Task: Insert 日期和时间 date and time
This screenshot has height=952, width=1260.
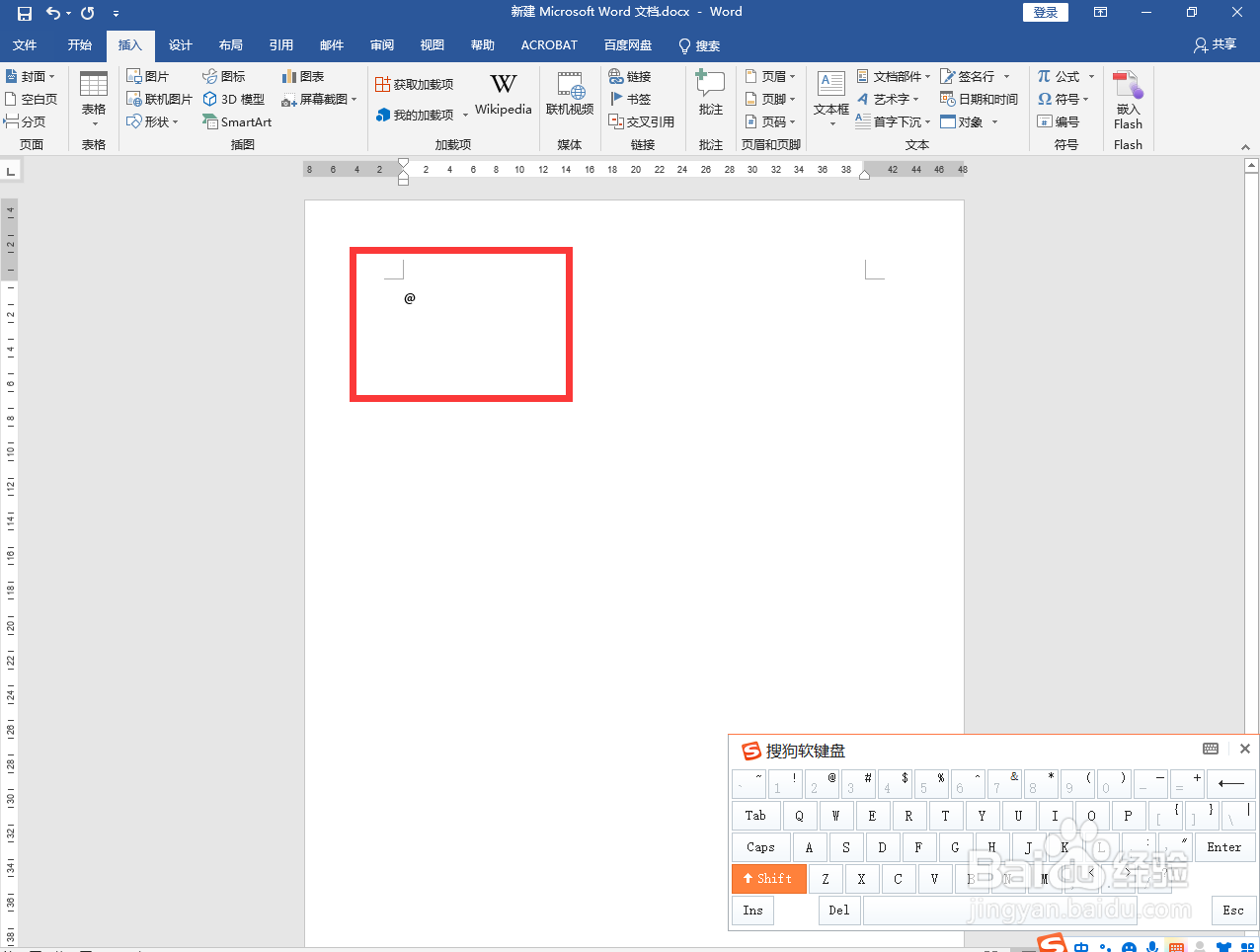Action: (979, 99)
